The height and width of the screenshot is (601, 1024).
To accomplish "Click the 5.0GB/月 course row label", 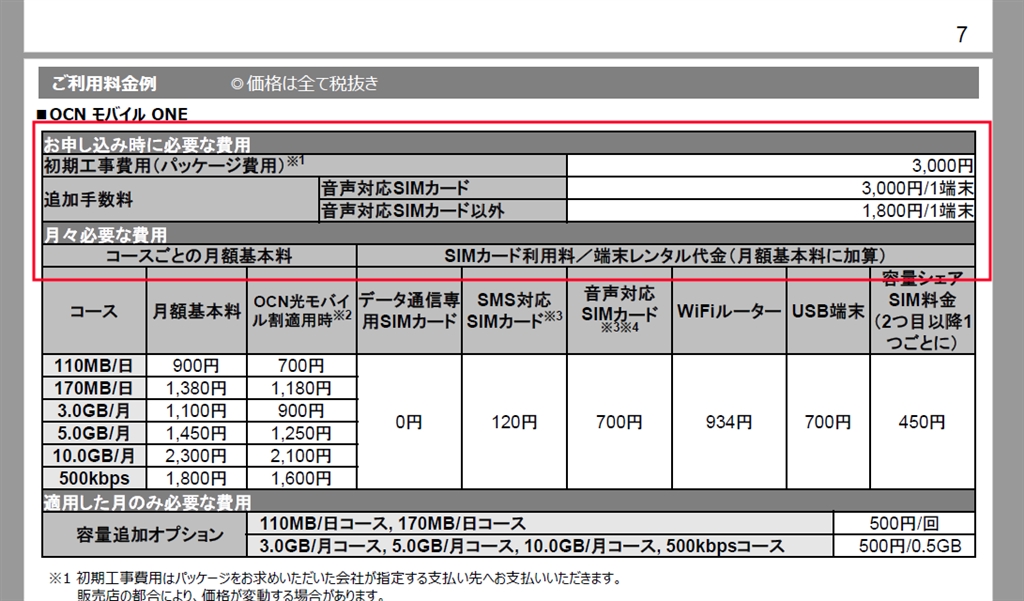I will (94, 433).
